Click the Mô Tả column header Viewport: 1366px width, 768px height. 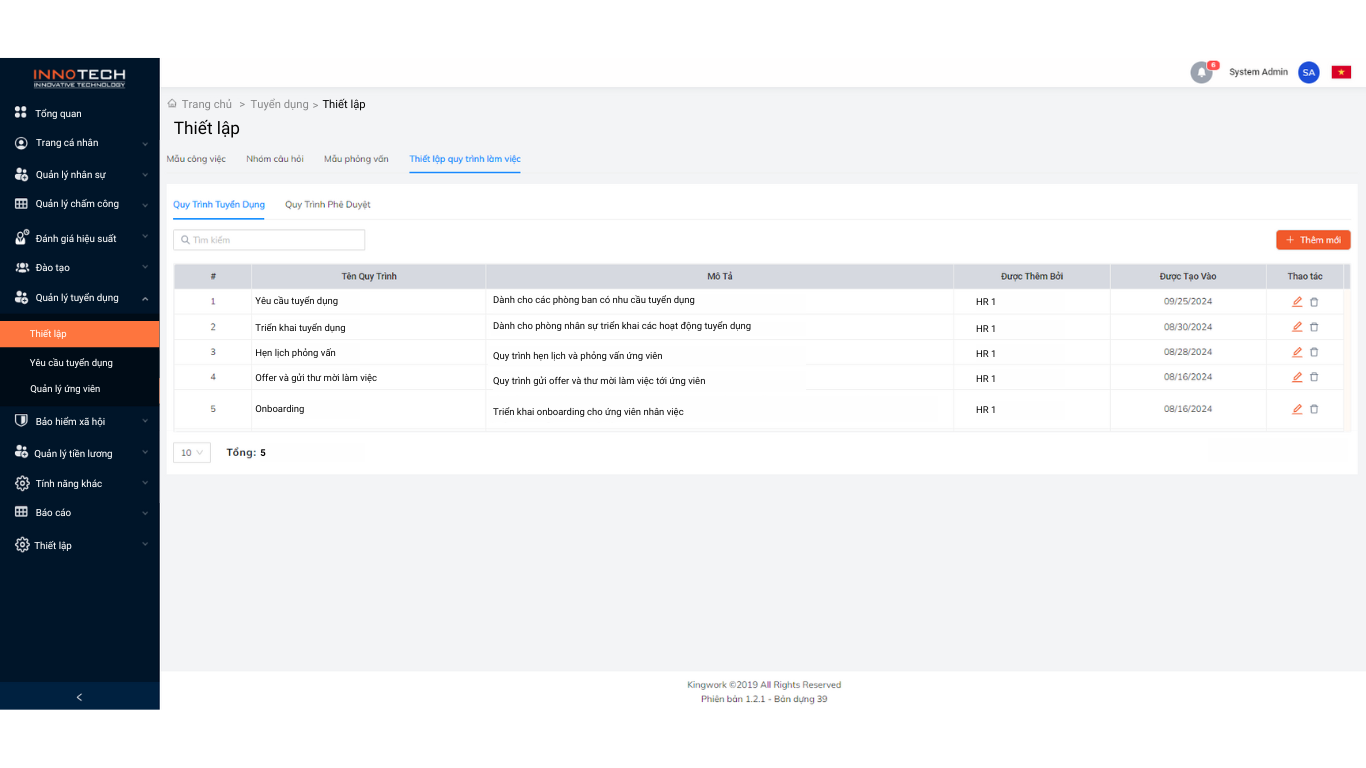720,276
